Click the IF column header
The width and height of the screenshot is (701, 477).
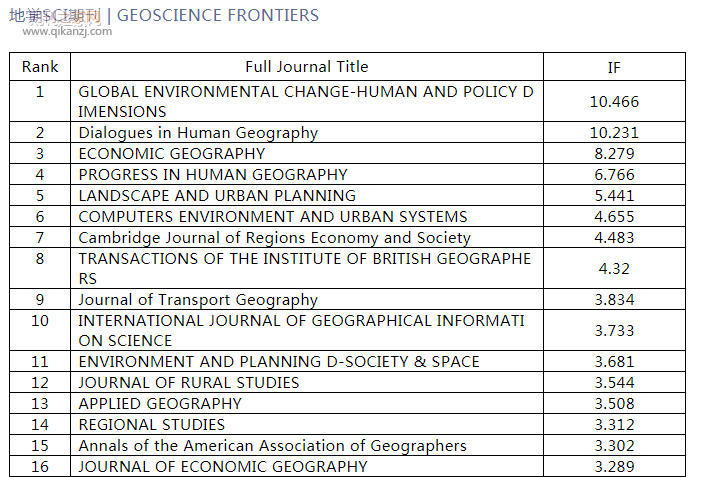(614, 67)
